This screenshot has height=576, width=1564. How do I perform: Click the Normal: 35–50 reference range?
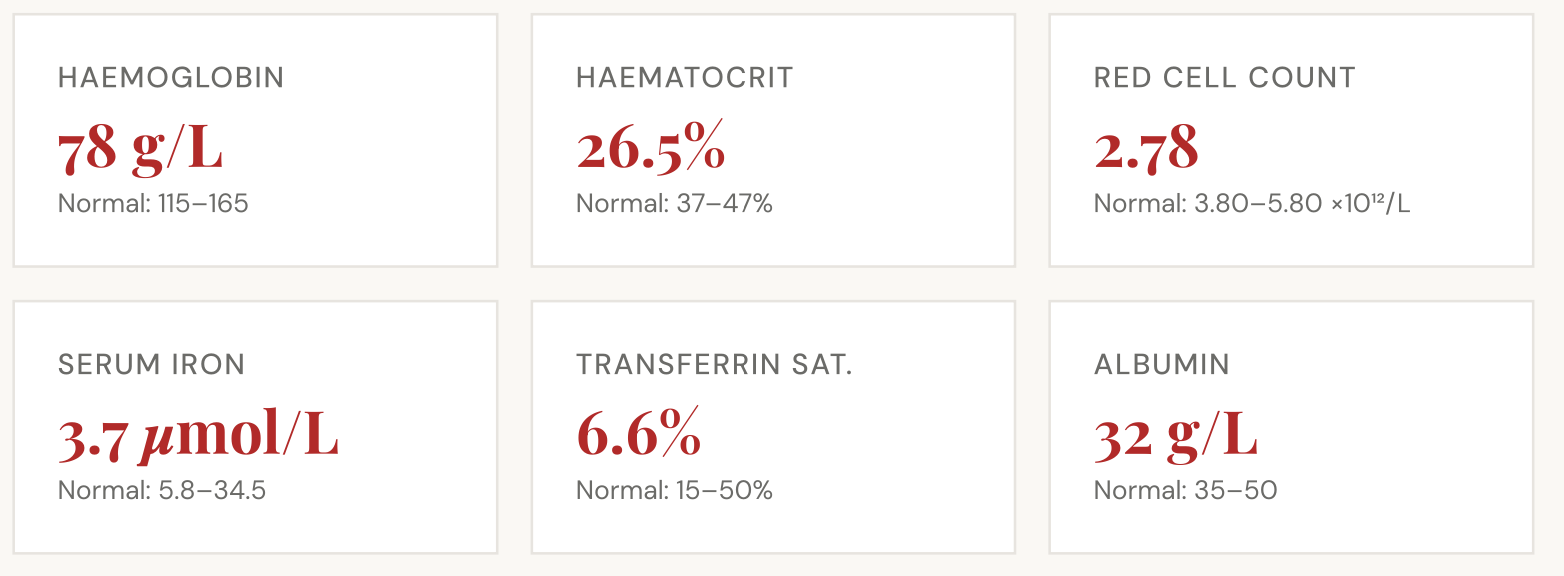click(1185, 491)
